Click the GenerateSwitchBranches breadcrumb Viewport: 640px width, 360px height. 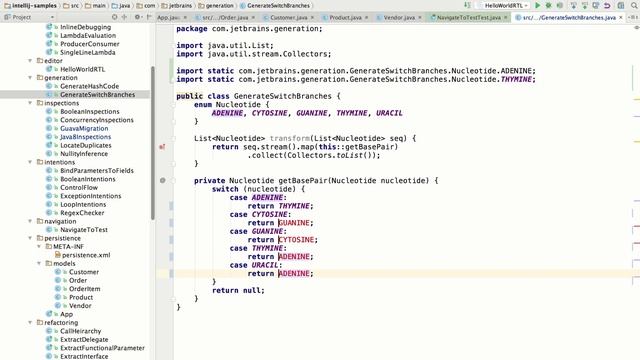(x=275, y=6)
